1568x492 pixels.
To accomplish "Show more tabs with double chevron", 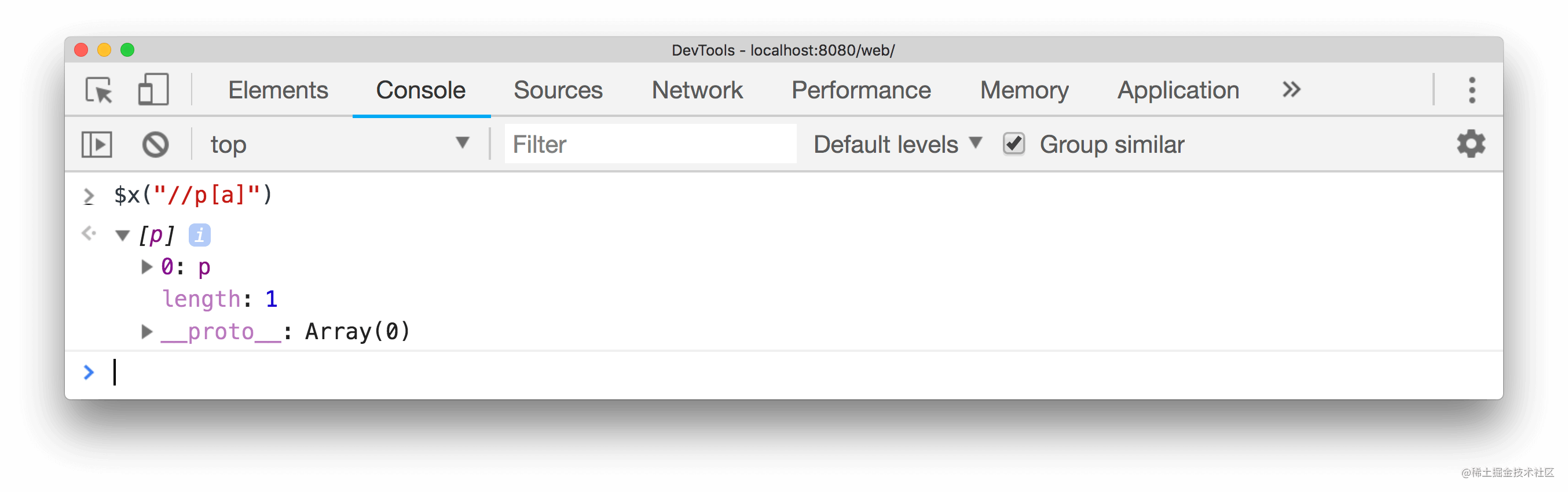I will [1291, 89].
